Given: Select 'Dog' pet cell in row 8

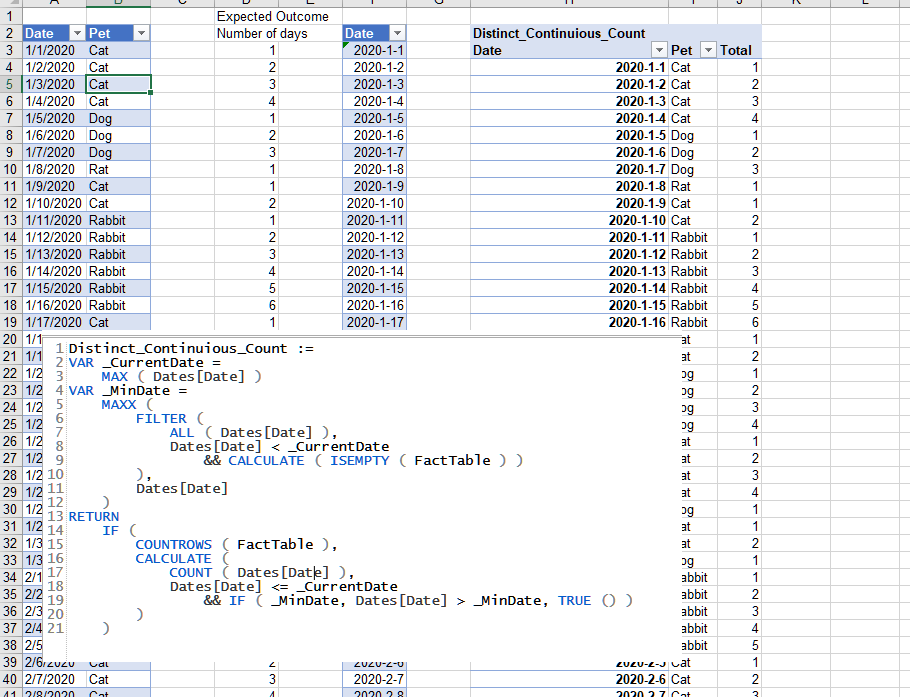Looking at the screenshot, I should point(118,135).
